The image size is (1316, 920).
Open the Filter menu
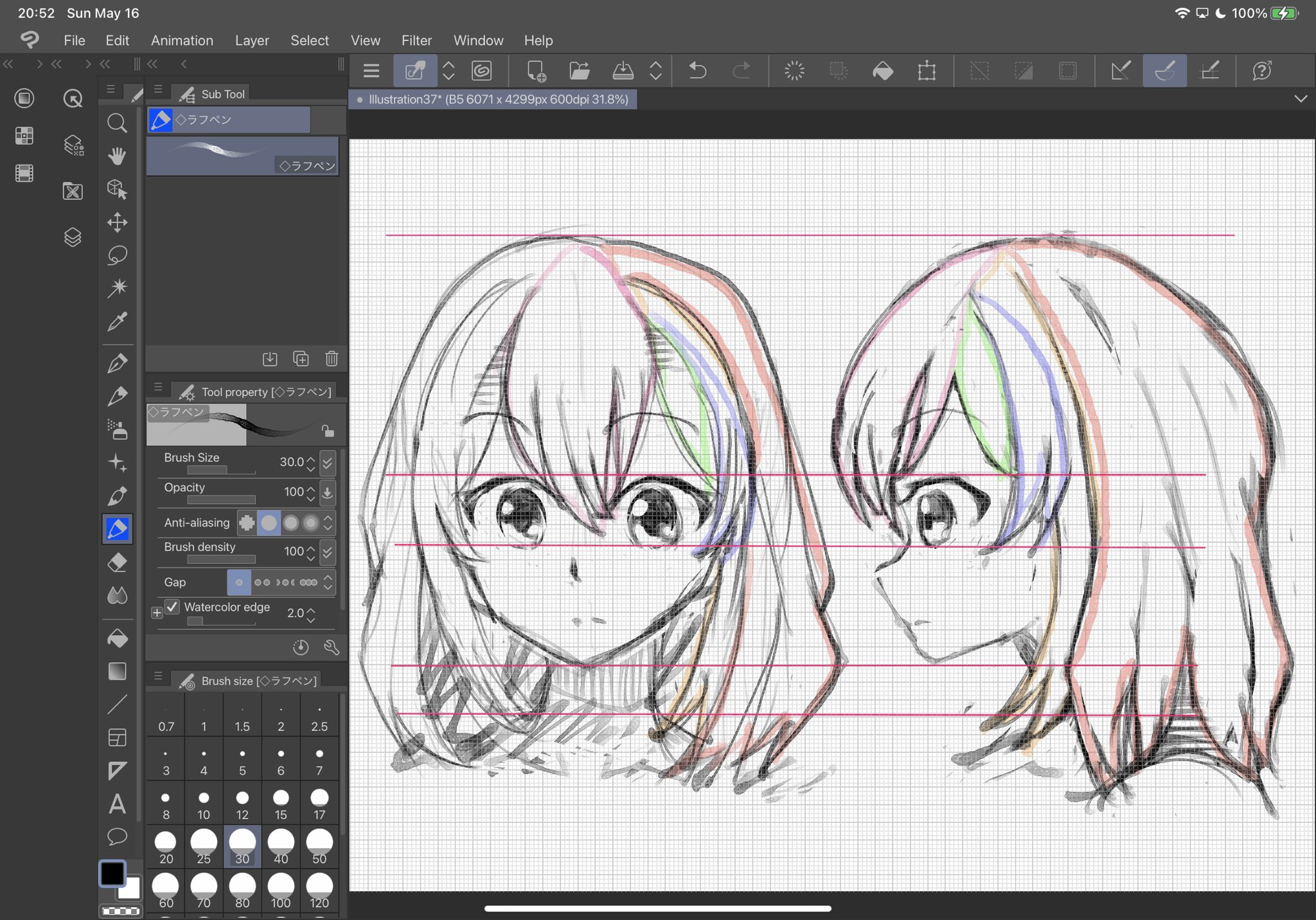(416, 41)
